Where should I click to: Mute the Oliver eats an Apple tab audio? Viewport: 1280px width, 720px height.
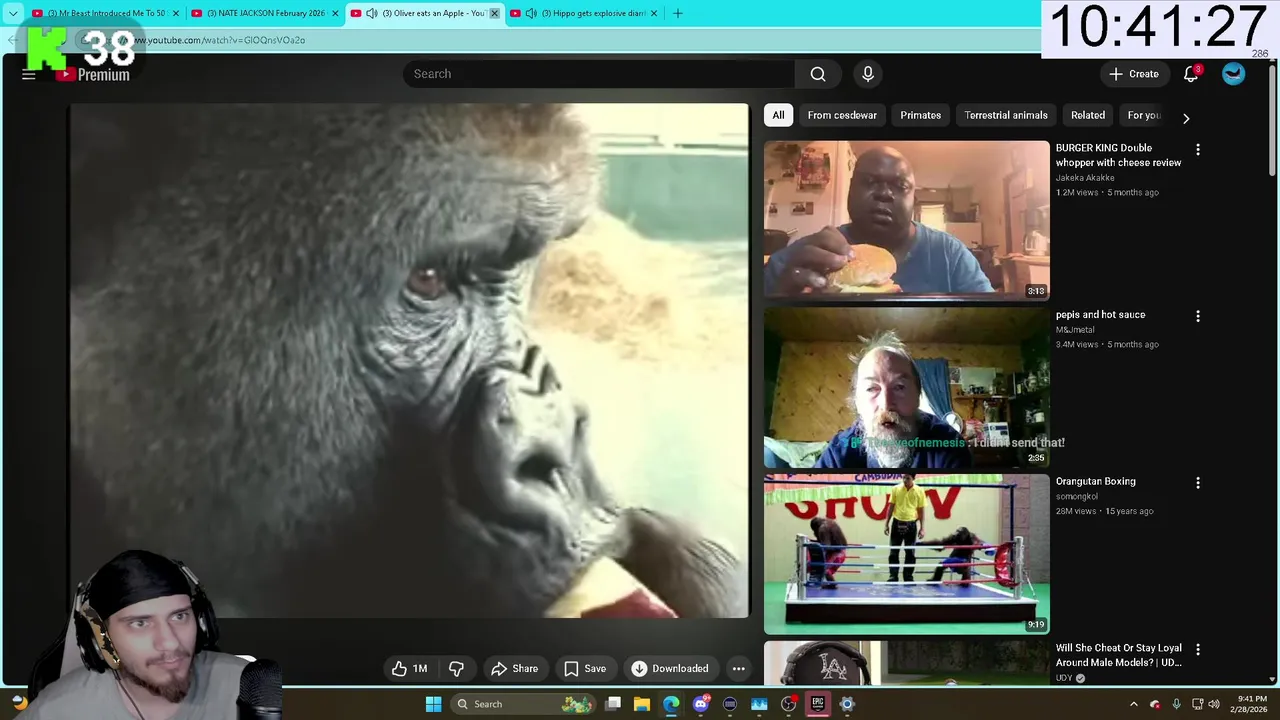pyautogui.click(x=372, y=13)
